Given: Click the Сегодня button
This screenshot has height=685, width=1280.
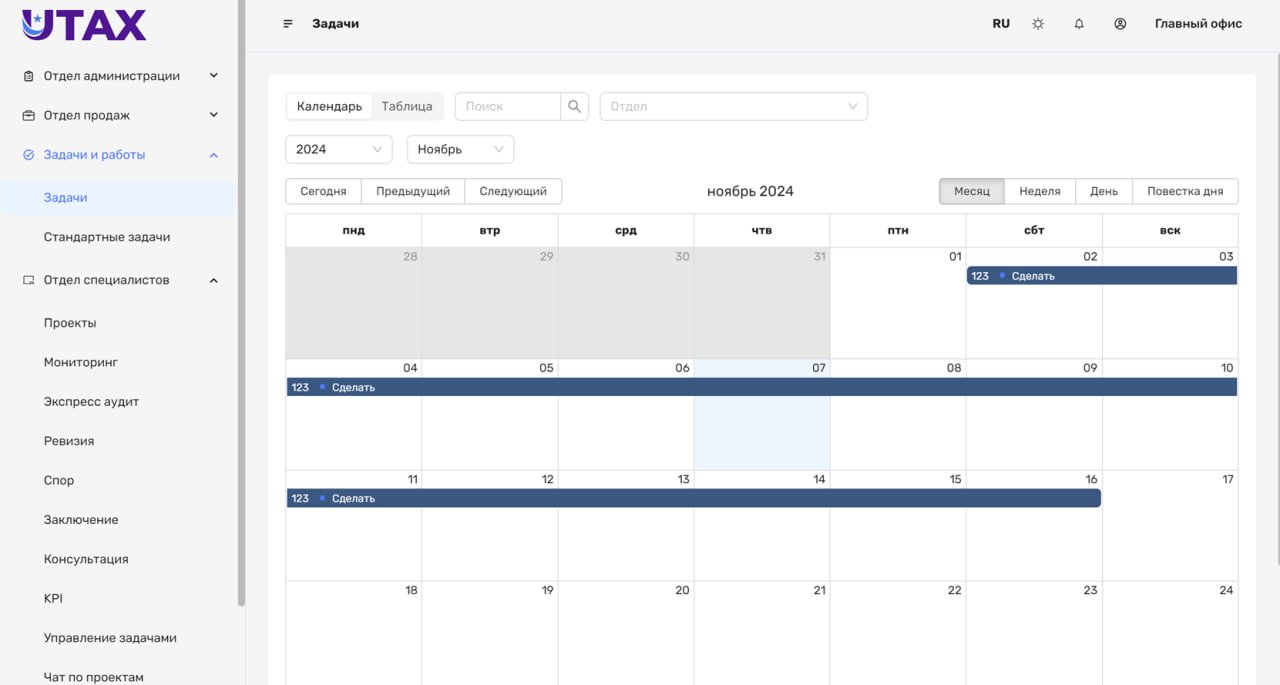Looking at the screenshot, I should tap(323, 191).
